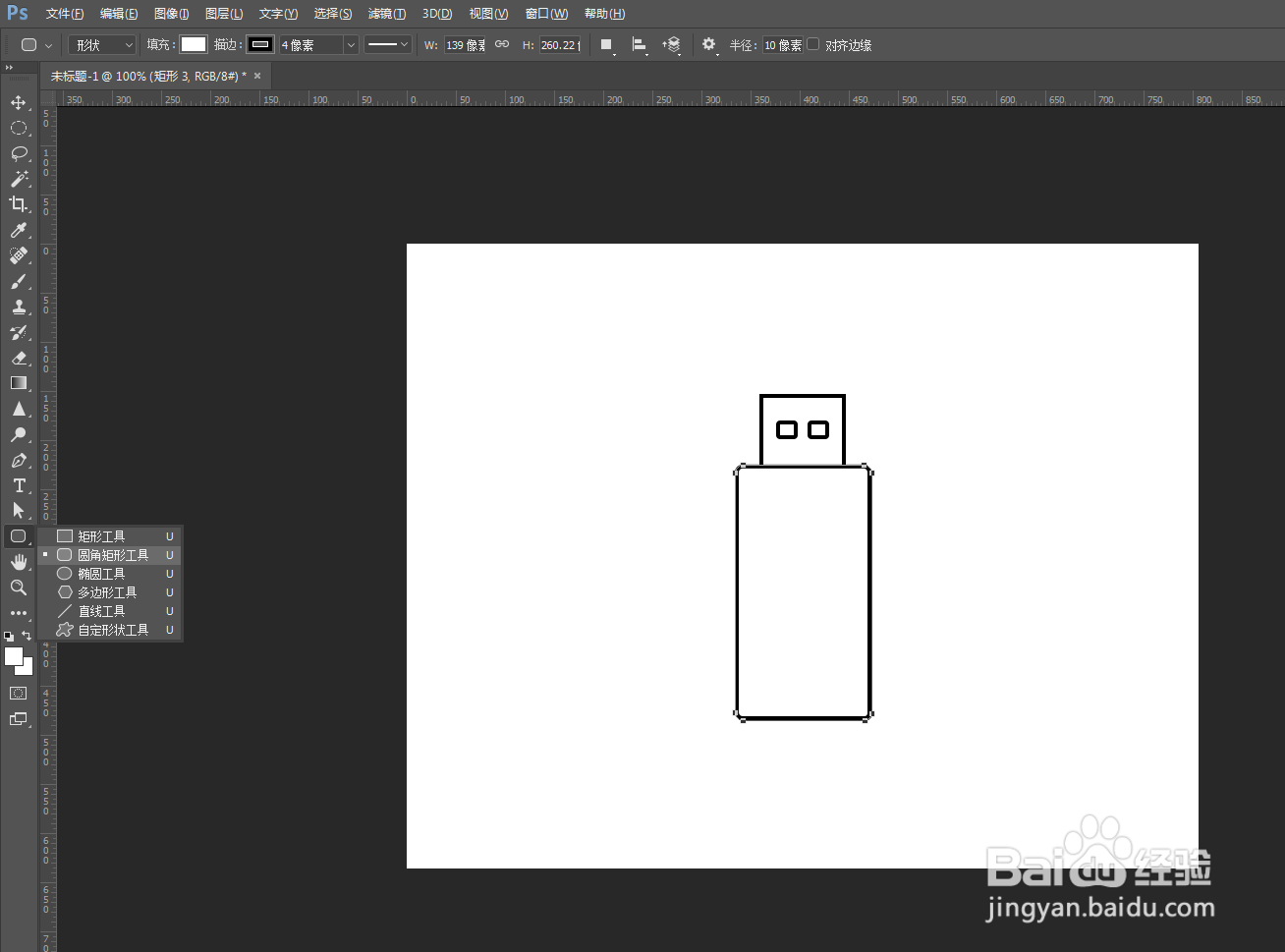Open the 窗口(W) menu

pos(546,14)
